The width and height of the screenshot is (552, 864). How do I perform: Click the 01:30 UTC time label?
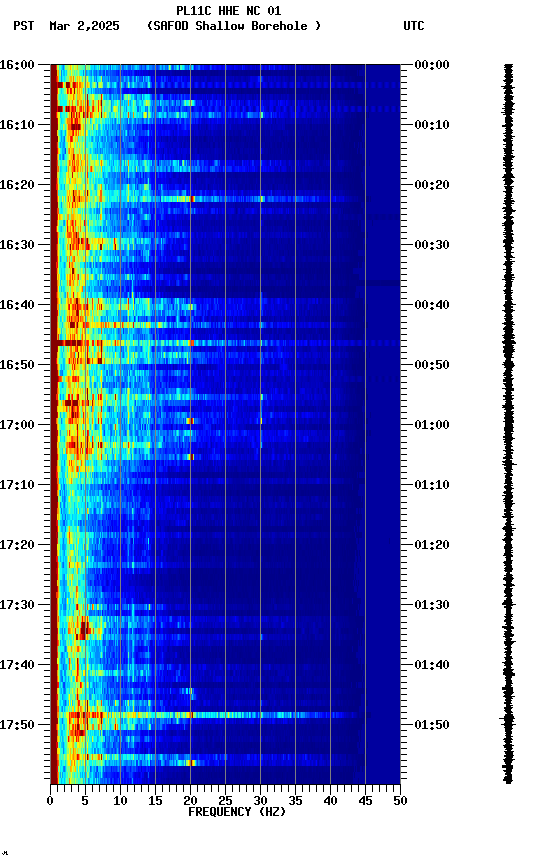click(432, 605)
